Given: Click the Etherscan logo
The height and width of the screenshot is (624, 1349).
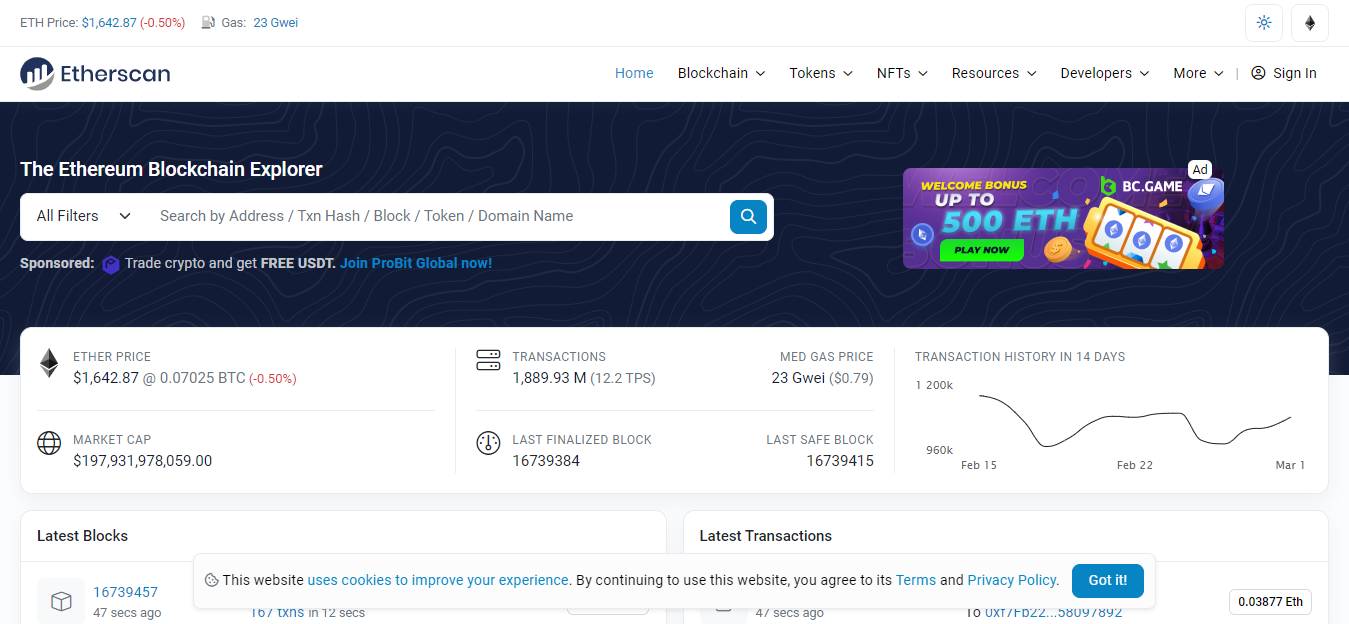Looking at the screenshot, I should (x=94, y=73).
